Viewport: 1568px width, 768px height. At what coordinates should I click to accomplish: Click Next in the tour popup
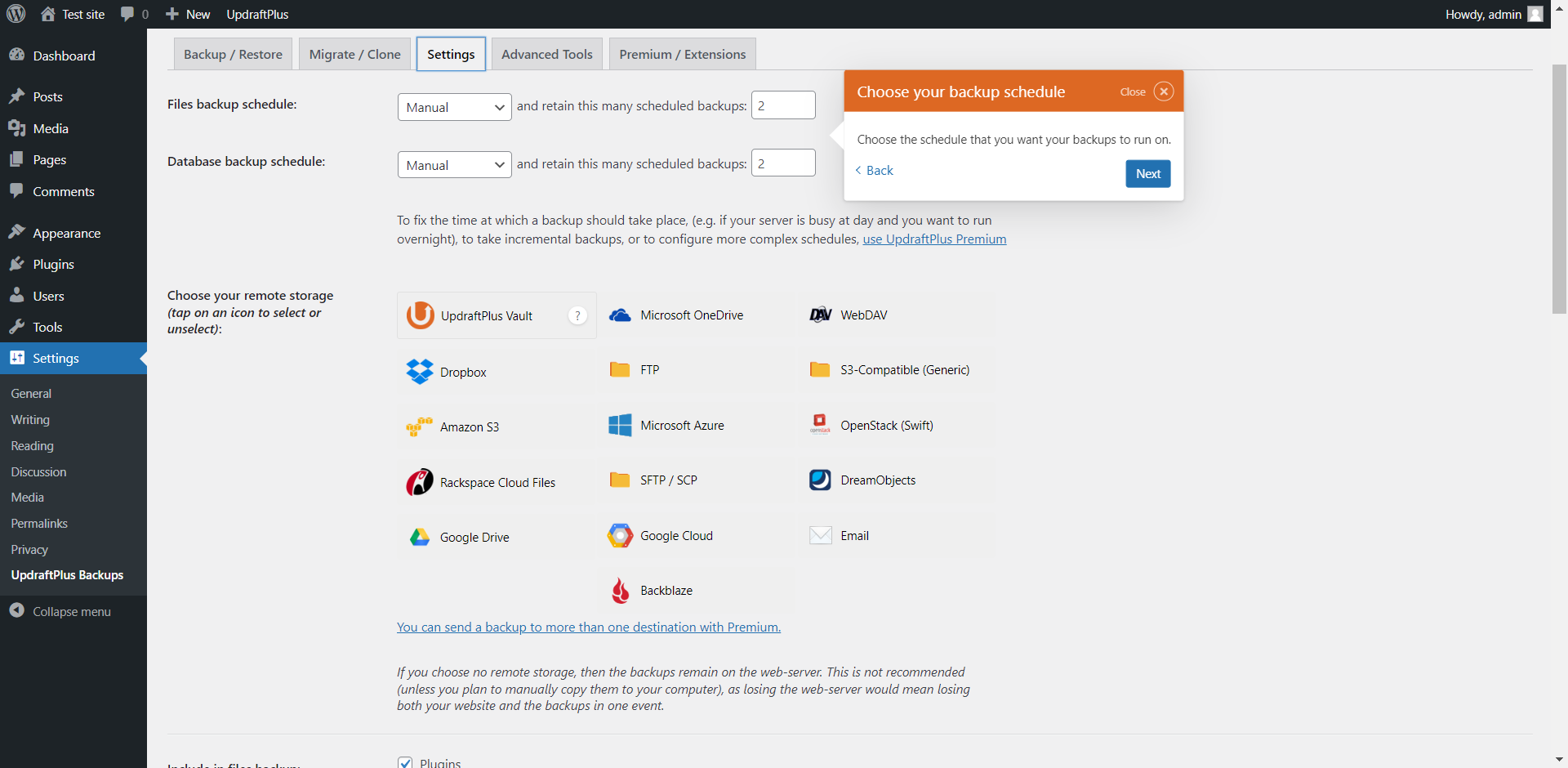click(x=1147, y=173)
